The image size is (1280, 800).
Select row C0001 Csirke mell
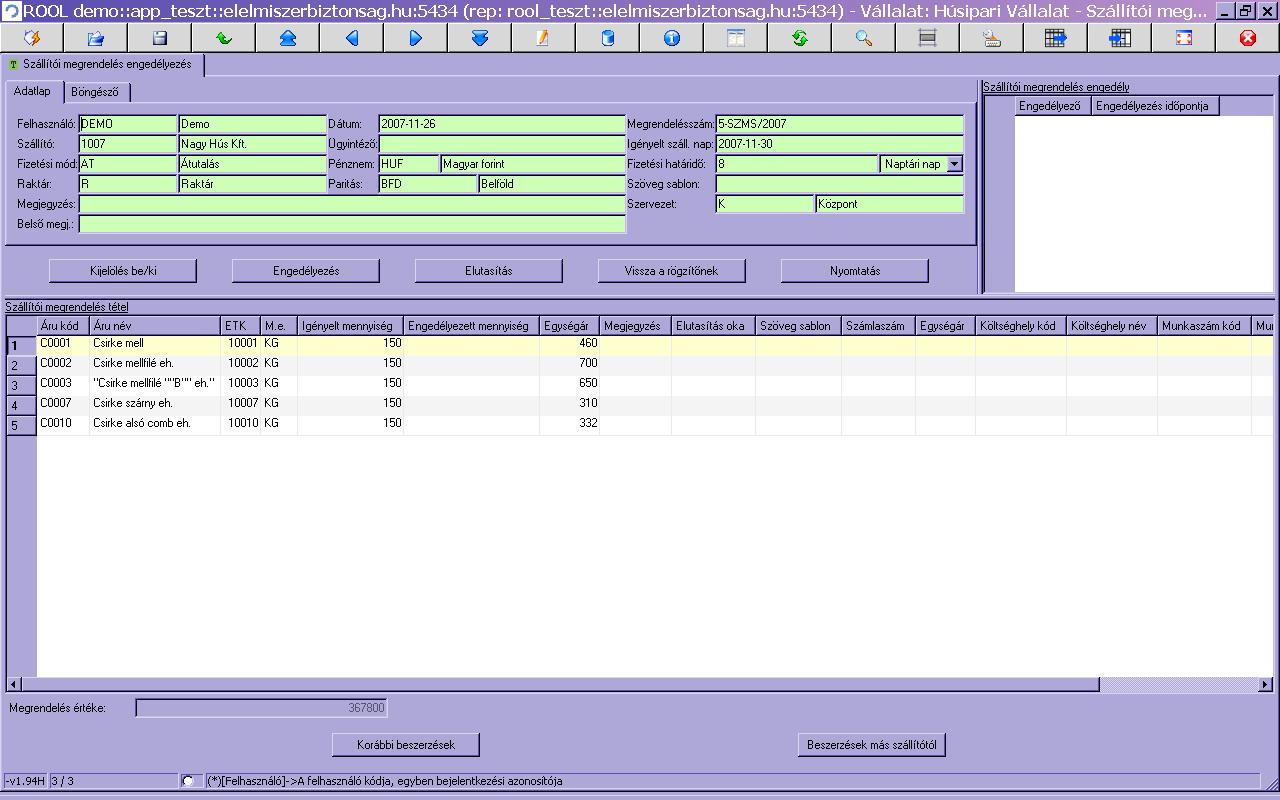[640, 344]
